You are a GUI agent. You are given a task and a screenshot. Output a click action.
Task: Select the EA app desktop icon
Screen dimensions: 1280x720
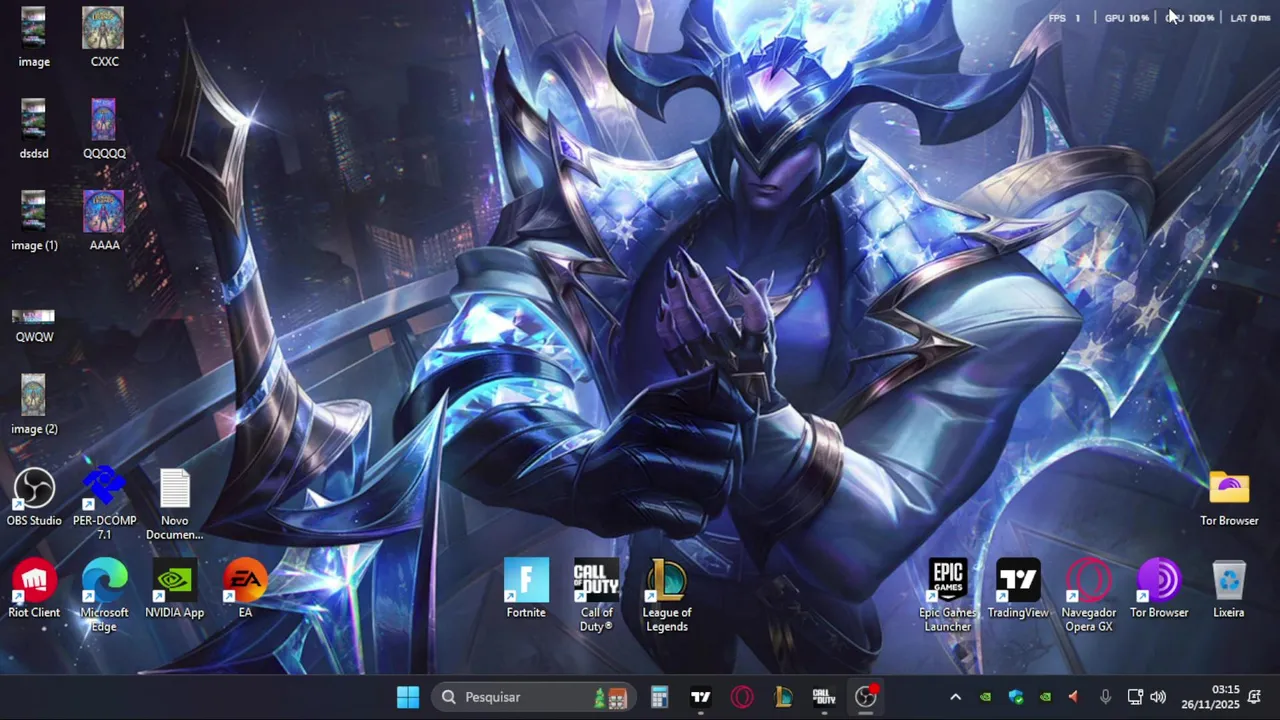[245, 589]
